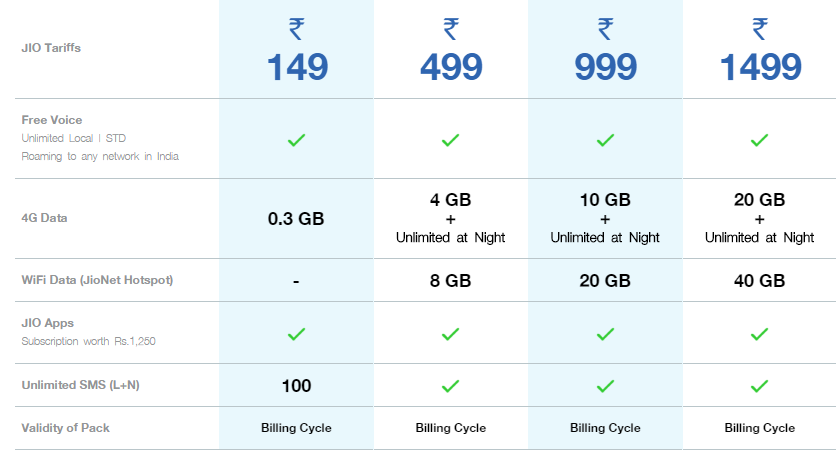Select the 1499 tariff price
837x451 pixels.
tap(761, 67)
